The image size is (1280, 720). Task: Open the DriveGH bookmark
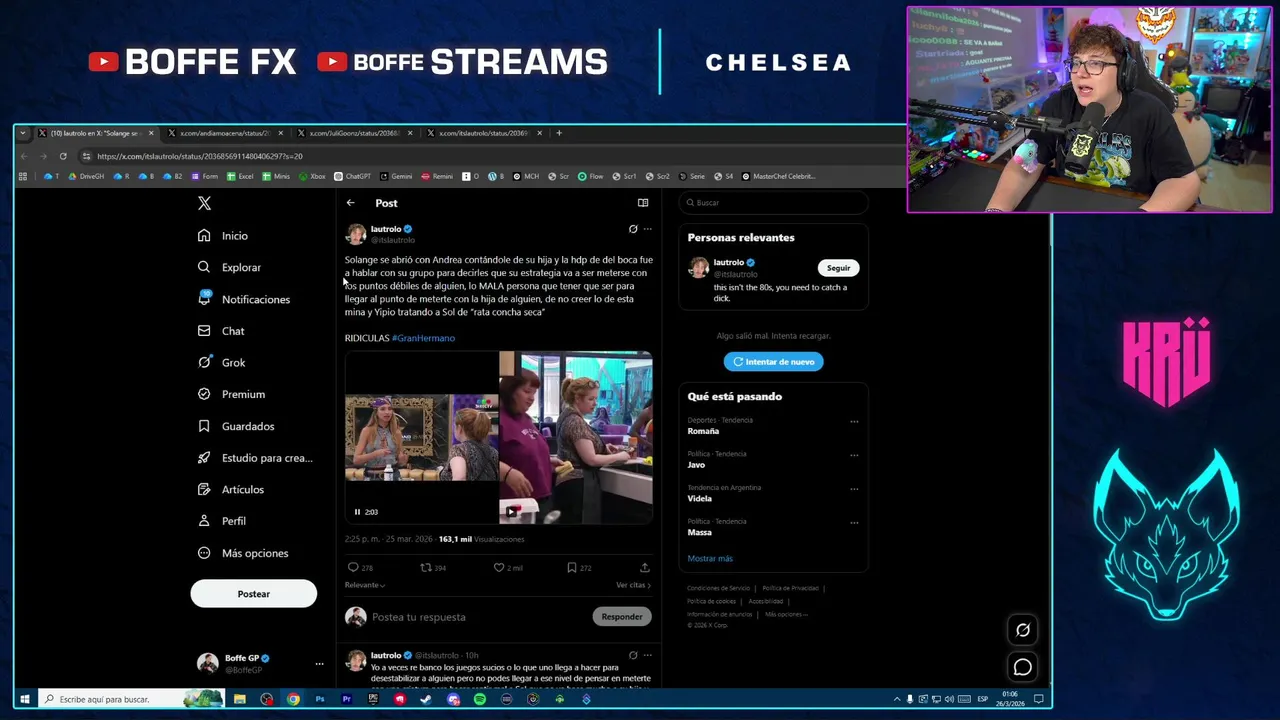(86, 176)
